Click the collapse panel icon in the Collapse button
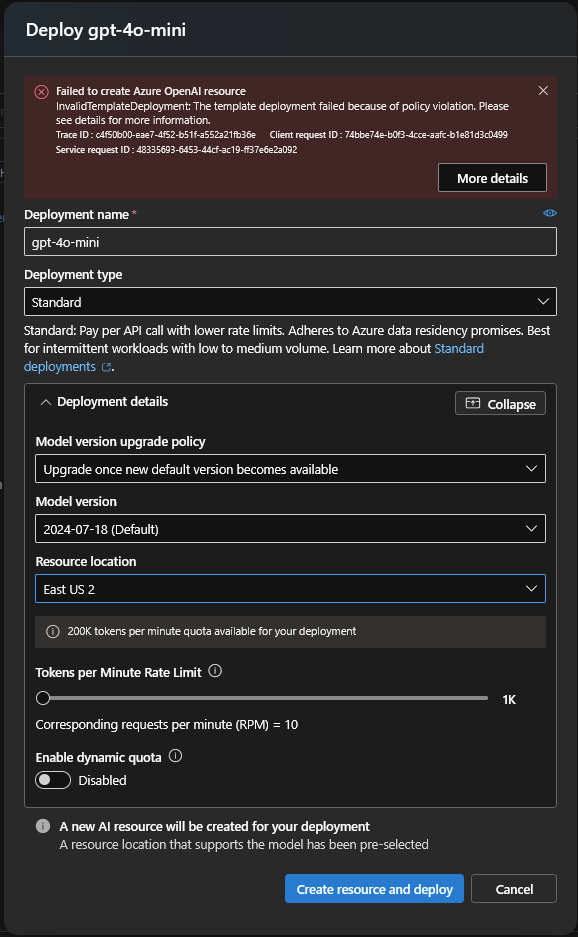 (472, 403)
